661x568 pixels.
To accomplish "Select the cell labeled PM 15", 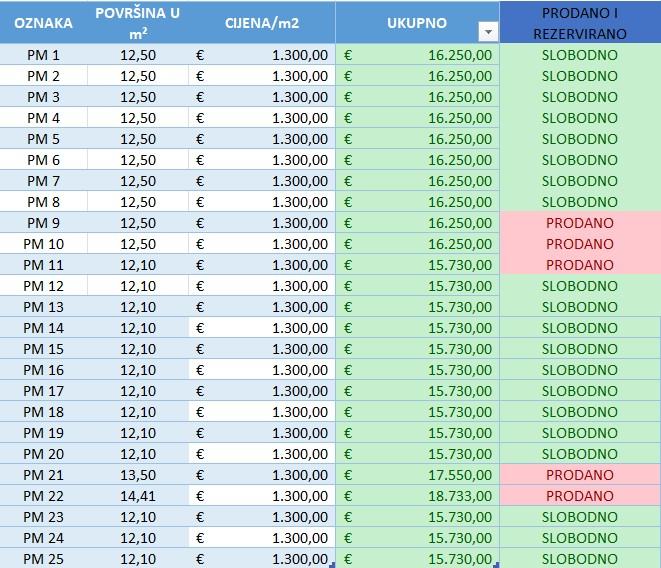I will tap(43, 349).
